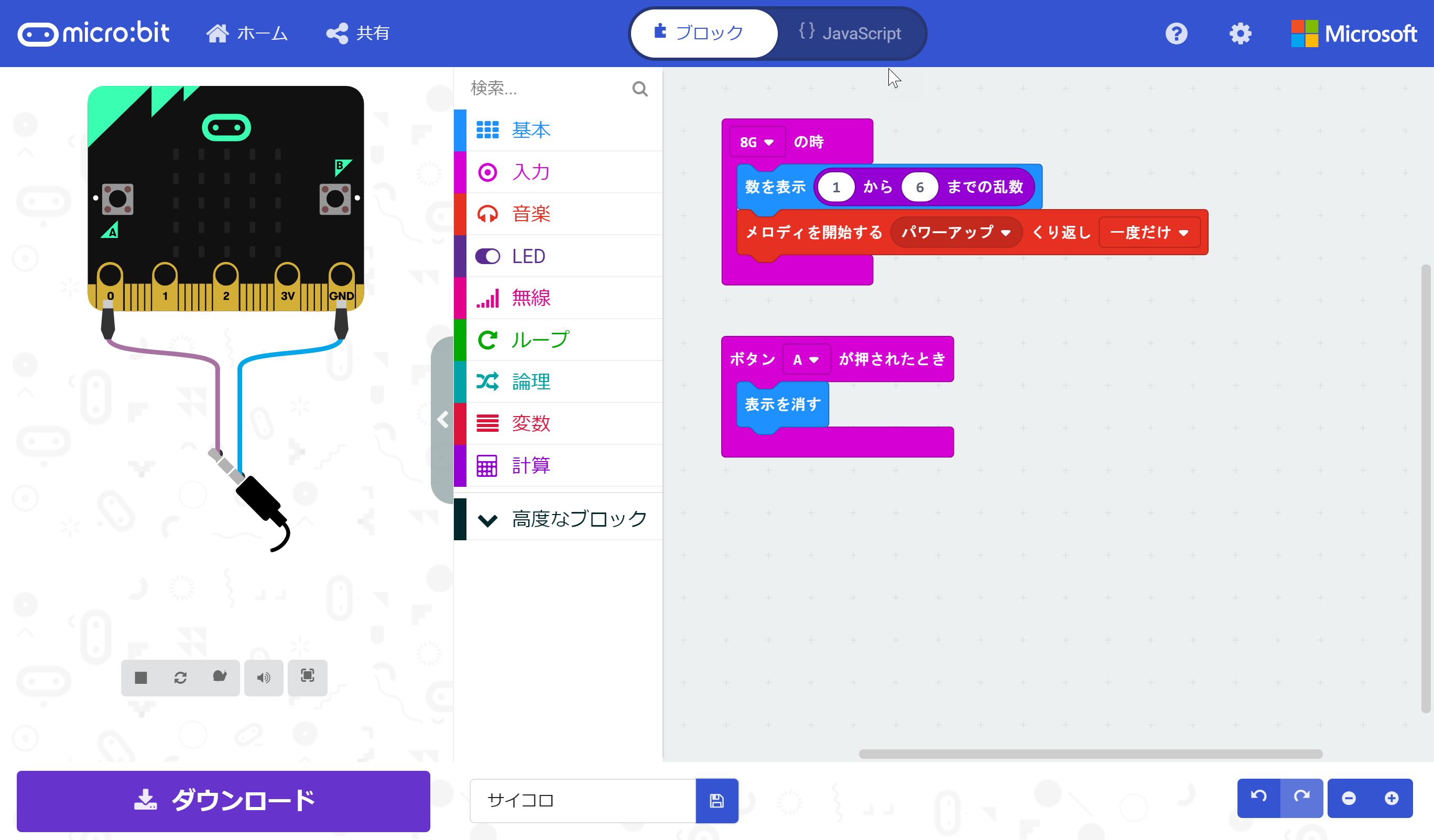The image size is (1434, 840).
Task: Mute the simulator audio
Action: pyautogui.click(x=264, y=678)
